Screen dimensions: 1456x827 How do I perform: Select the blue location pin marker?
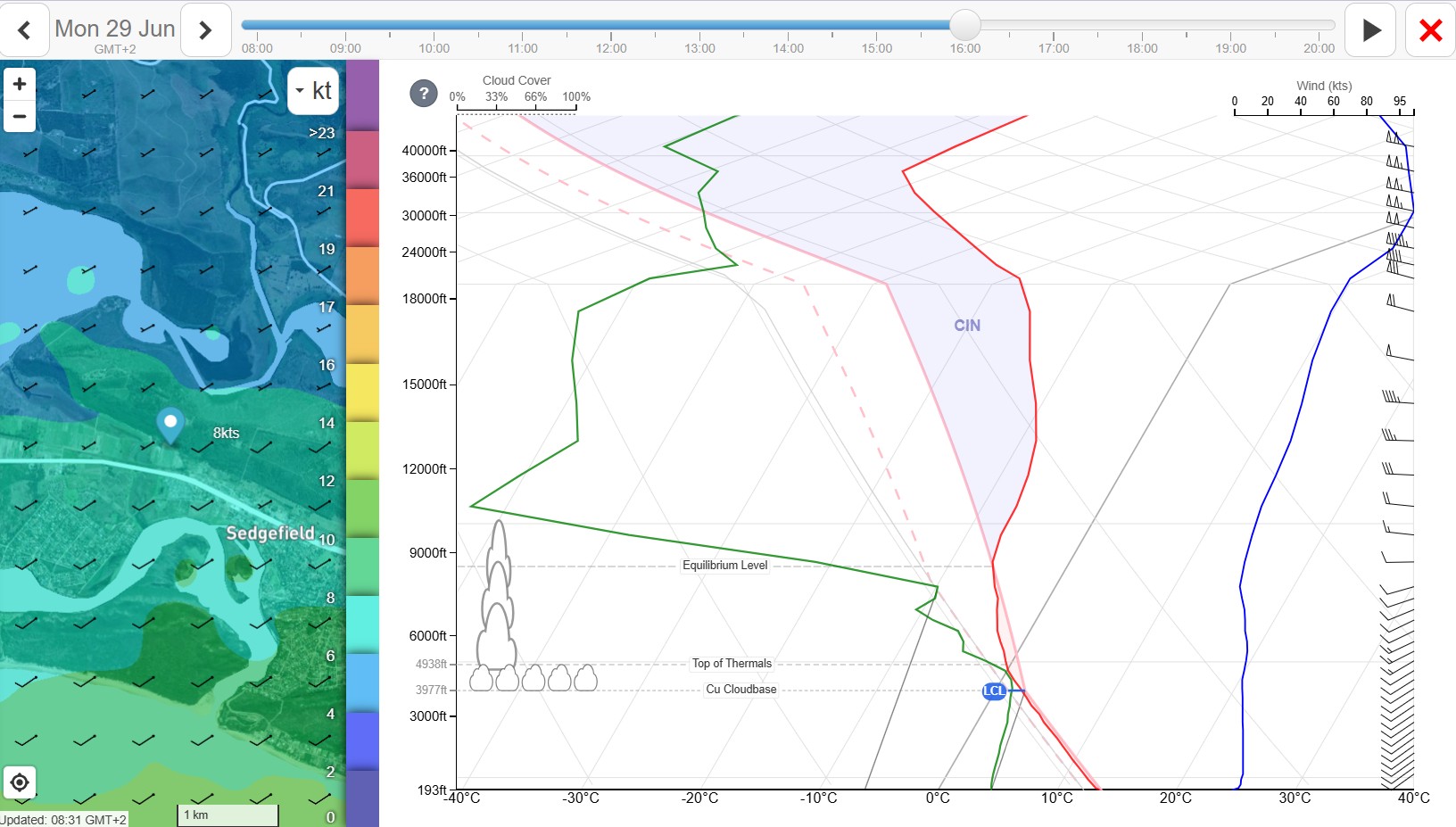pyautogui.click(x=170, y=425)
